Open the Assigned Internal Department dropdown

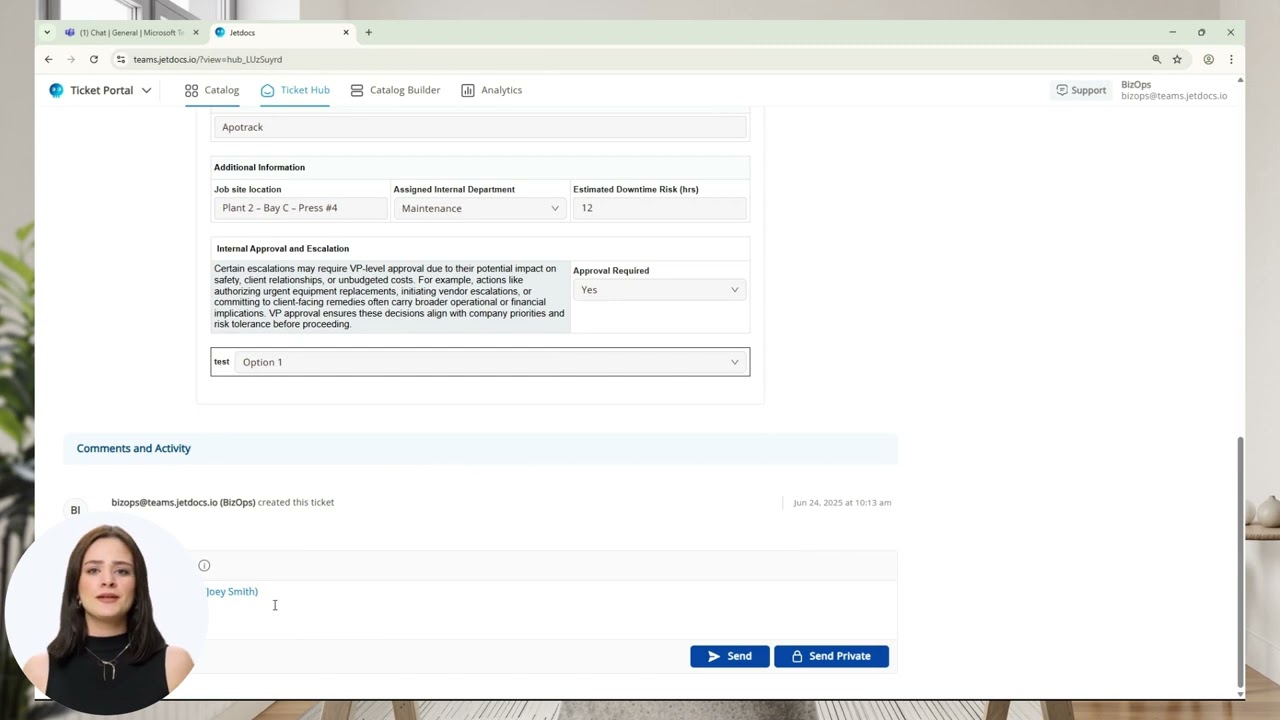pos(480,208)
